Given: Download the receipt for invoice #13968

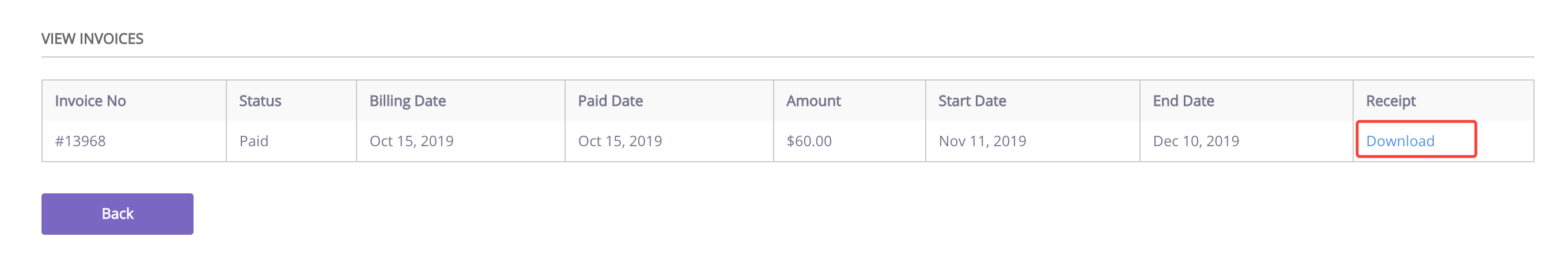Looking at the screenshot, I should [1399, 141].
